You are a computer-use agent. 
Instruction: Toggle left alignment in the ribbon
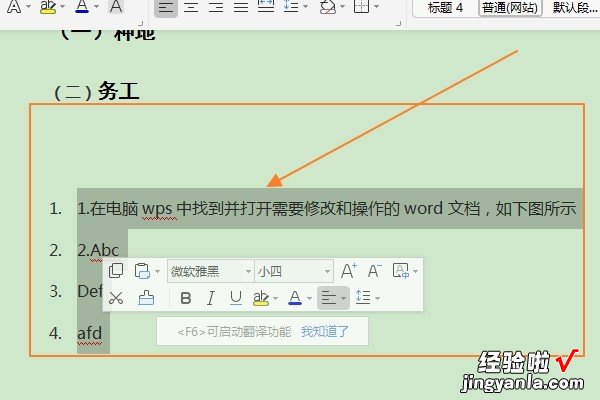pos(166,7)
